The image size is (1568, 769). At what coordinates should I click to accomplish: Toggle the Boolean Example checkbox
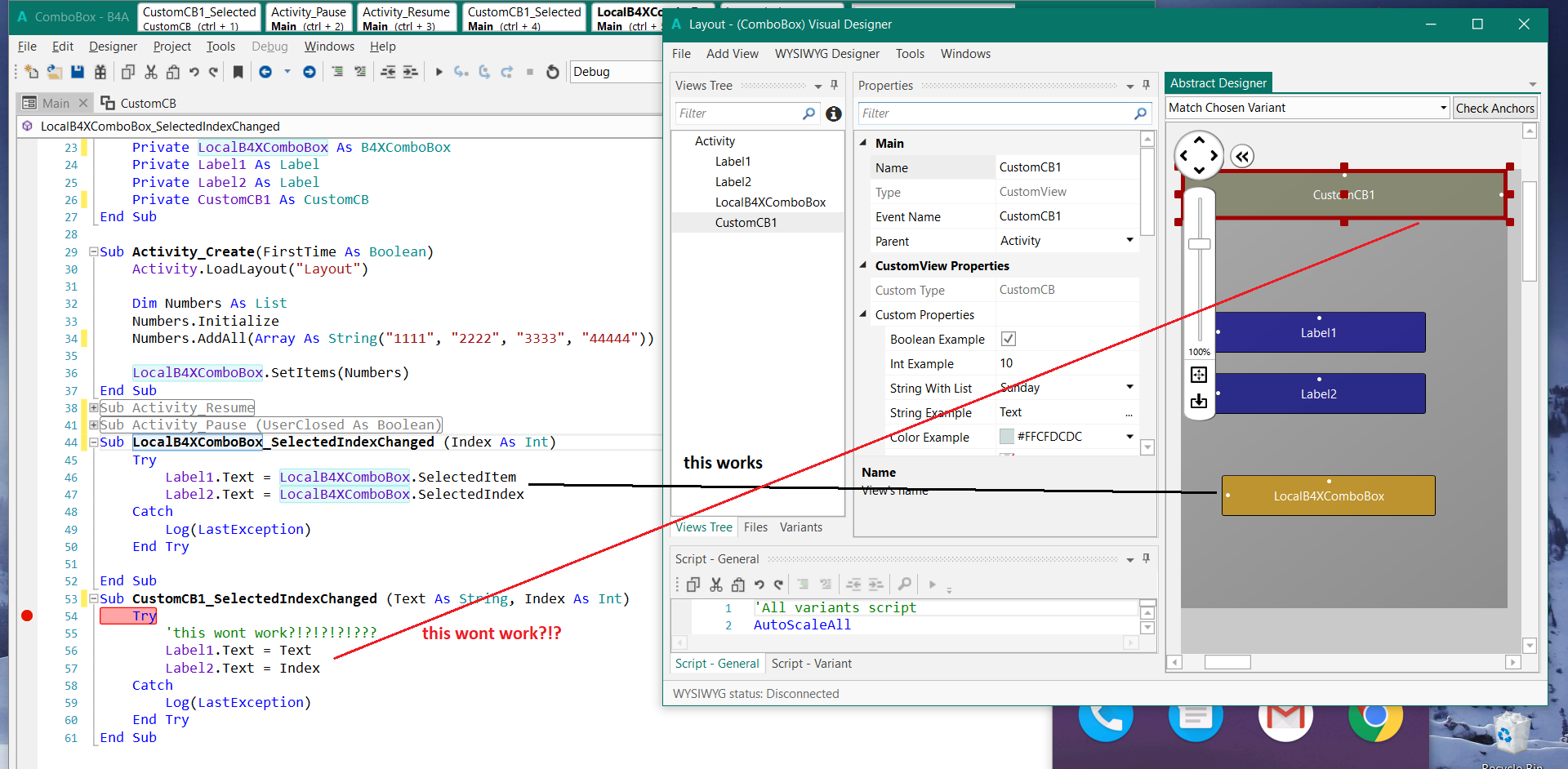tap(1009, 339)
